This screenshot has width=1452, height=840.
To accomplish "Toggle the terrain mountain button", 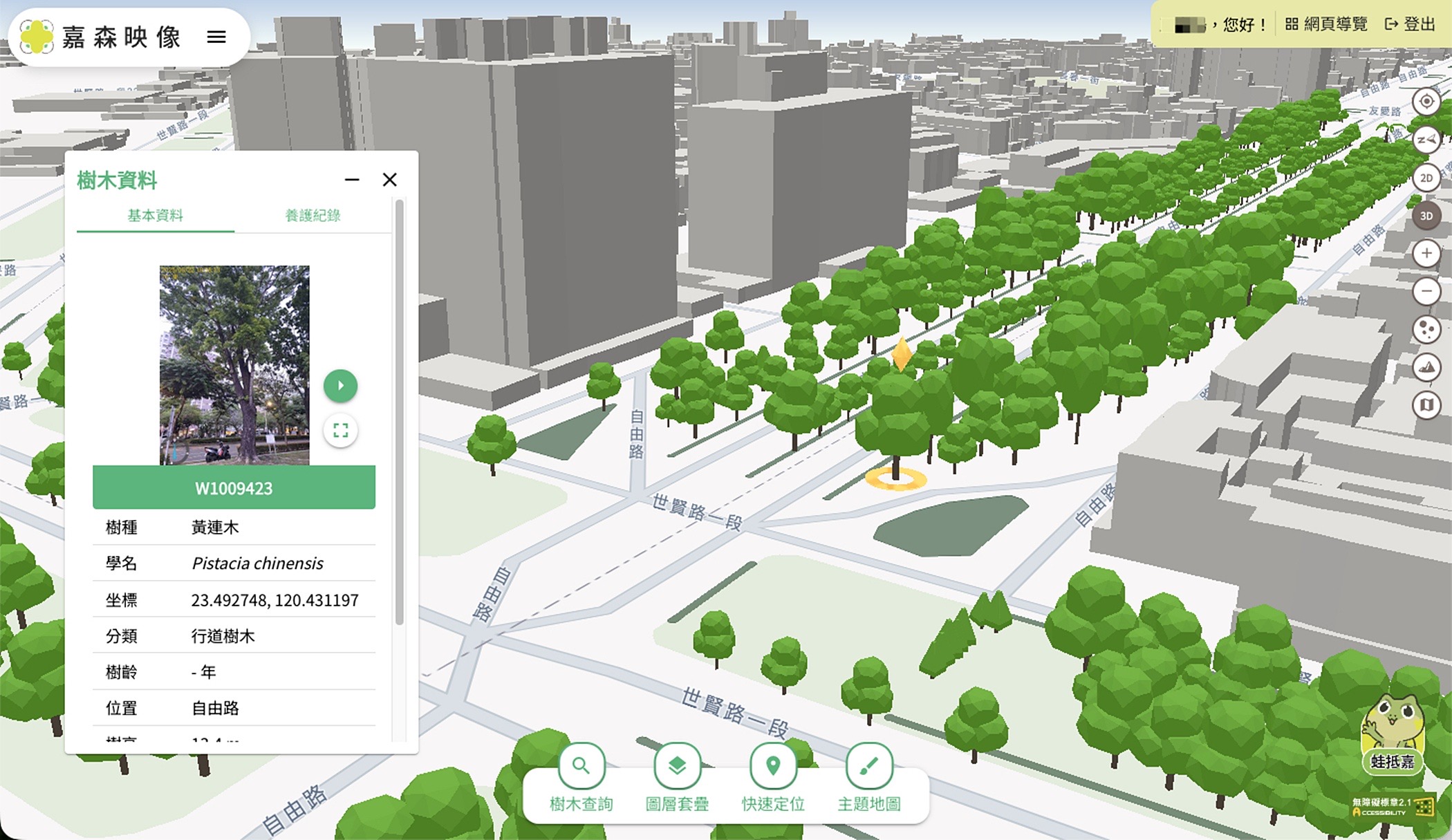I will (1426, 367).
